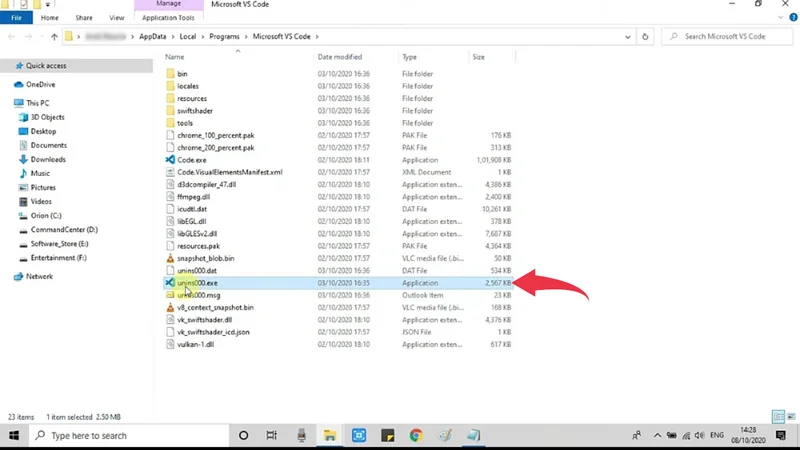Sort files by Date modified column

coord(340,57)
